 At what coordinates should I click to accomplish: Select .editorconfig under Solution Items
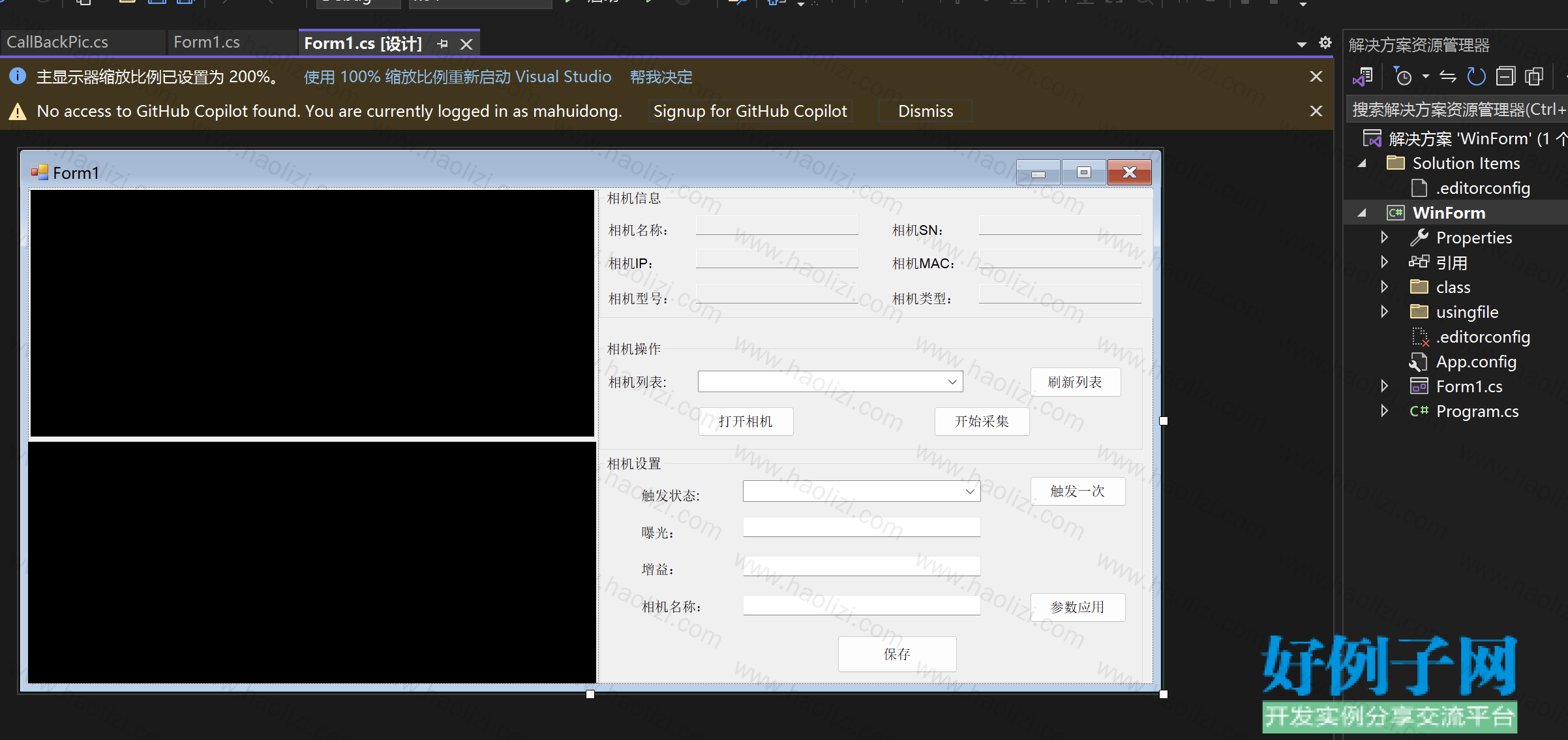(1482, 188)
